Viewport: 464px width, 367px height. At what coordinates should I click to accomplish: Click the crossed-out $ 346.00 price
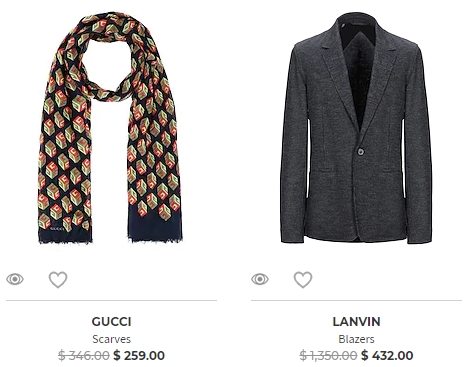84,355
